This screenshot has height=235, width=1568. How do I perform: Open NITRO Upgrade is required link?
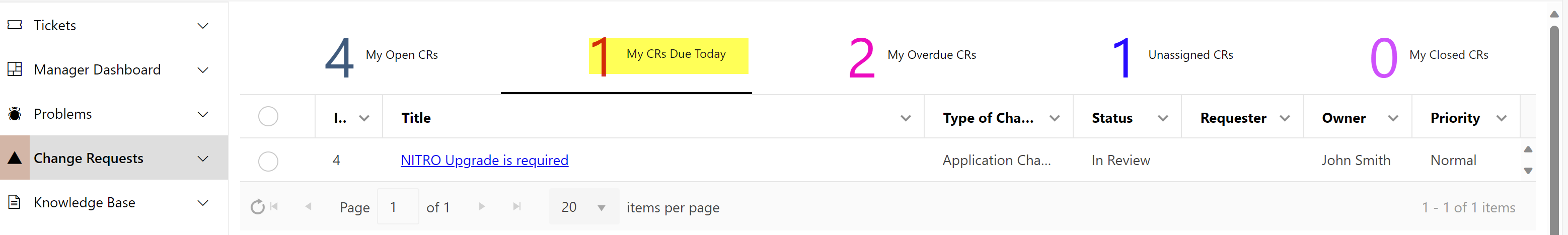pos(484,160)
